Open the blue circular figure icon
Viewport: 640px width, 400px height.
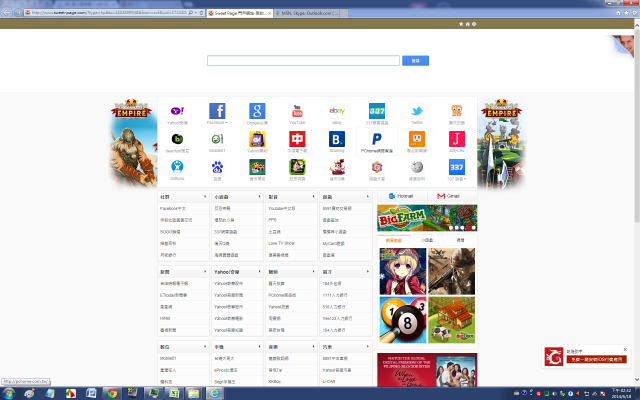point(177,167)
